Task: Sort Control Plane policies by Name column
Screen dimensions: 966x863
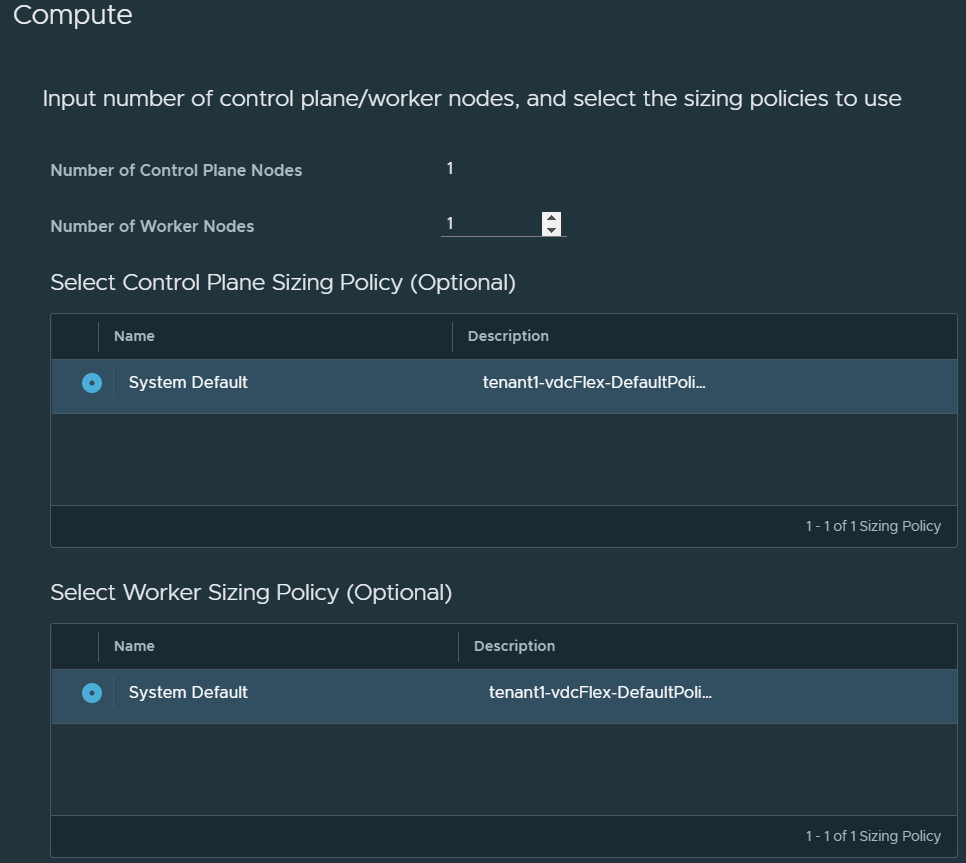Action: (134, 336)
